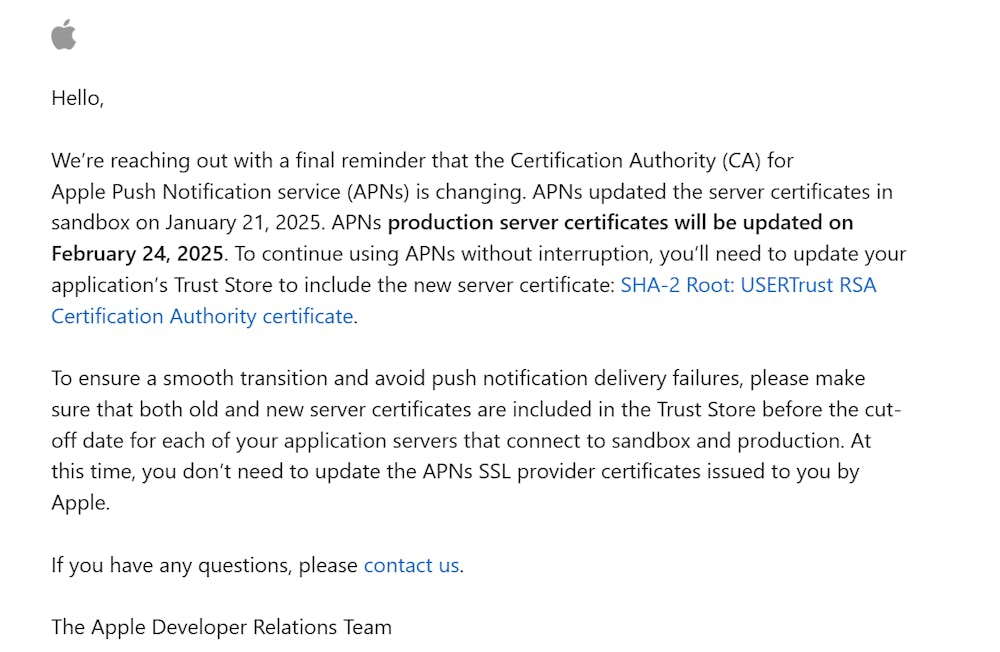Click the lone "Apple." word ending the paragraph

pyautogui.click(x=80, y=502)
